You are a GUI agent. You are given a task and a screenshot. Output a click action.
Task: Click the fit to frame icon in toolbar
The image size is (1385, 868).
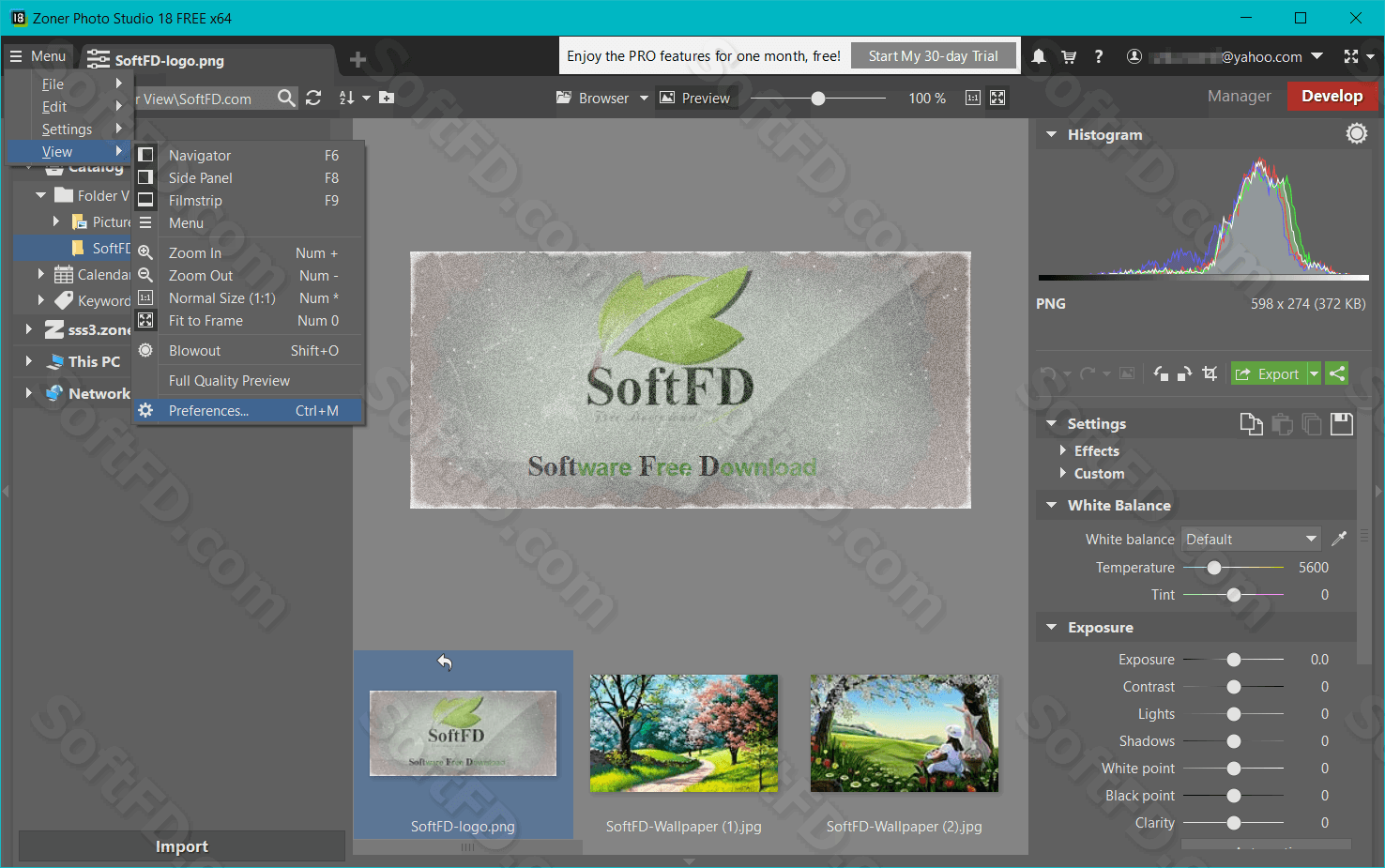tap(997, 98)
